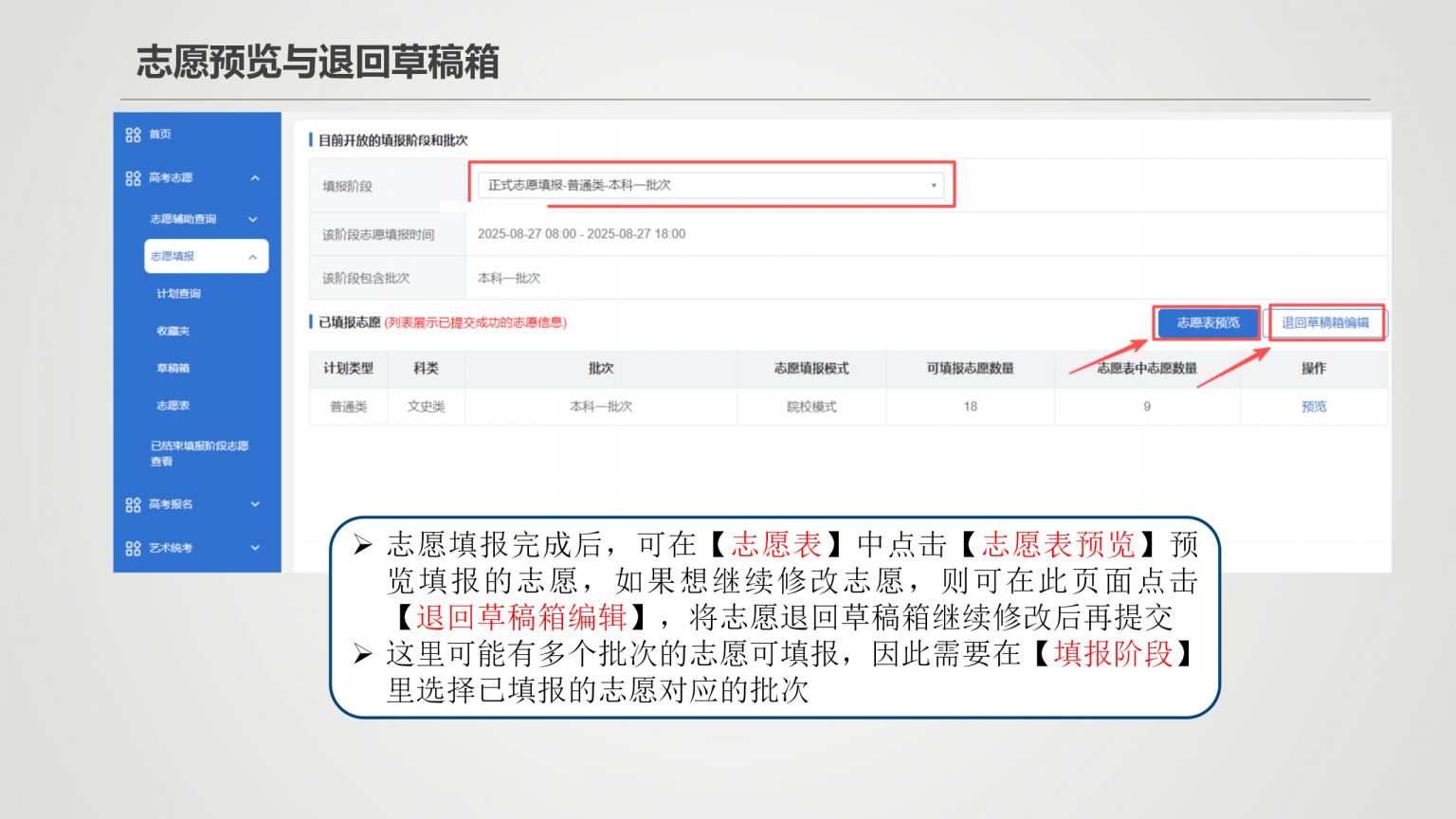Click the 首页 grid icon in sidebar
Viewport: 1456px width, 819px height.
[133, 135]
